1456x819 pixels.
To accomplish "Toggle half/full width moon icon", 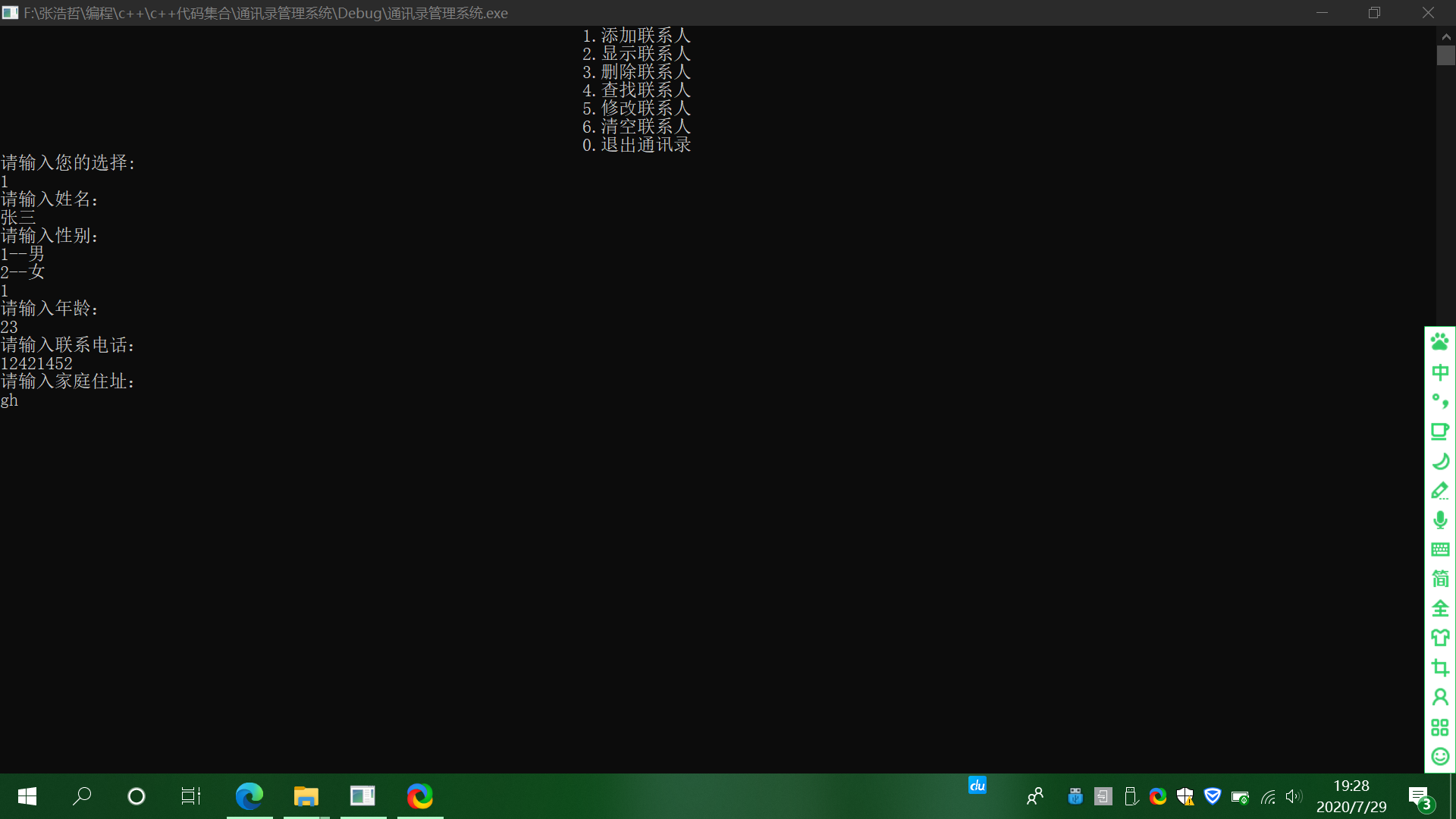I will point(1439,461).
